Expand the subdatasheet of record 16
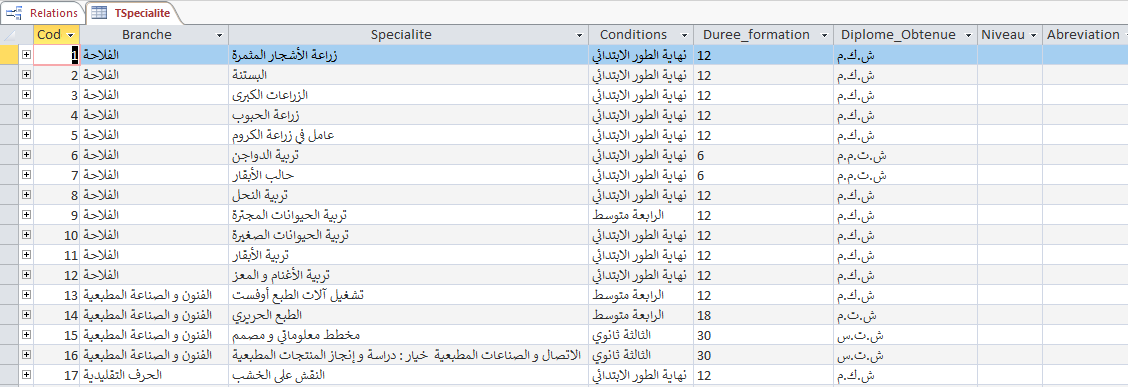 [x=27, y=354]
